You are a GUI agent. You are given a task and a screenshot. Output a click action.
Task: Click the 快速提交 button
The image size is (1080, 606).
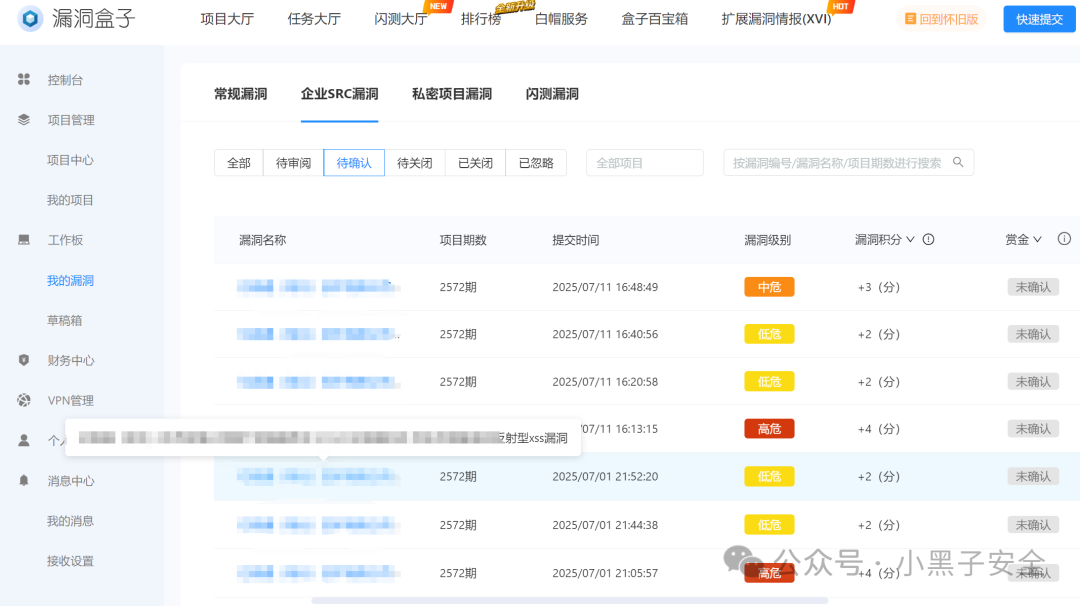click(x=1039, y=19)
